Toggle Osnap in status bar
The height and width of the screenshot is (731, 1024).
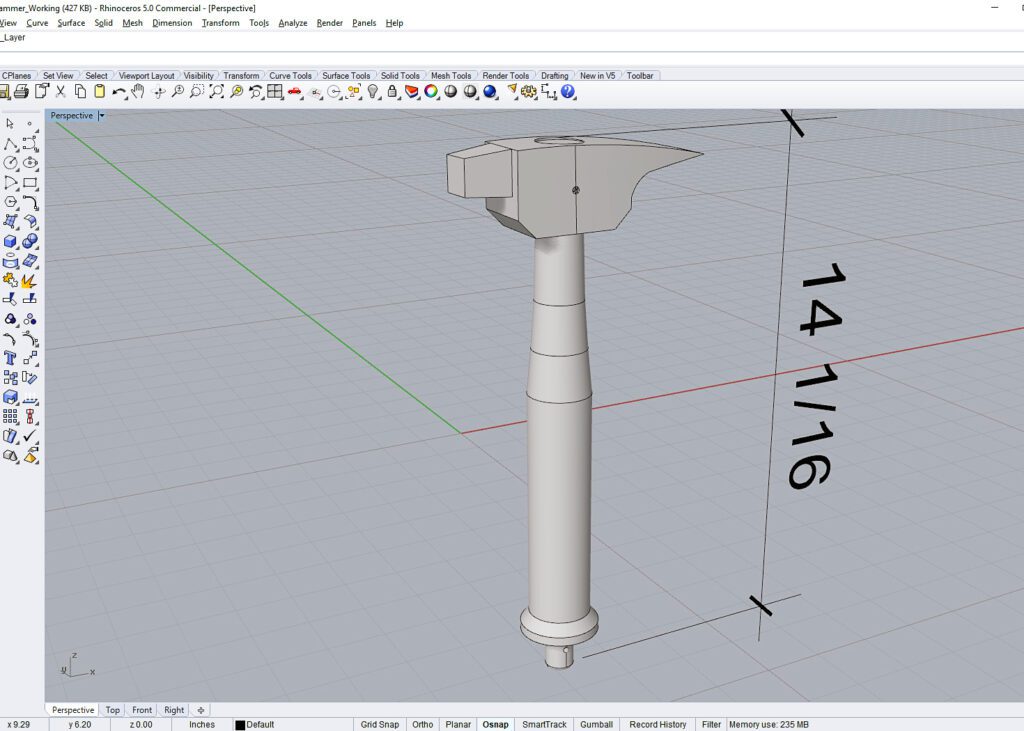495,724
